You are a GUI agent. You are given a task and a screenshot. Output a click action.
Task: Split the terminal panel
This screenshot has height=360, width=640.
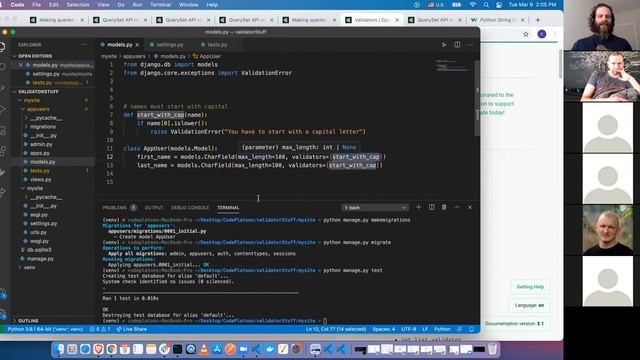431,207
